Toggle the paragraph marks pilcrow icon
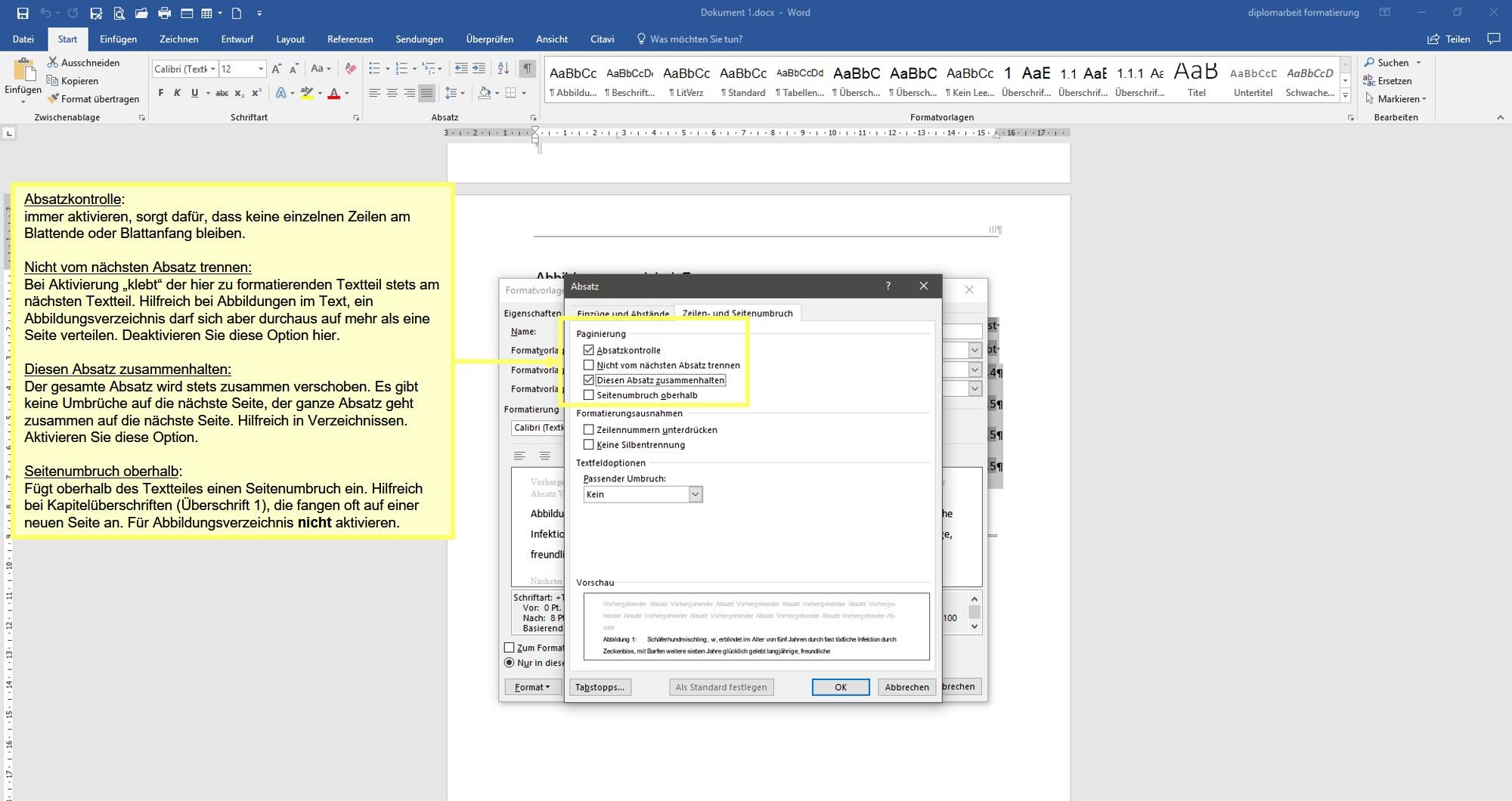Screen dimensions: 1512x801 528,69
